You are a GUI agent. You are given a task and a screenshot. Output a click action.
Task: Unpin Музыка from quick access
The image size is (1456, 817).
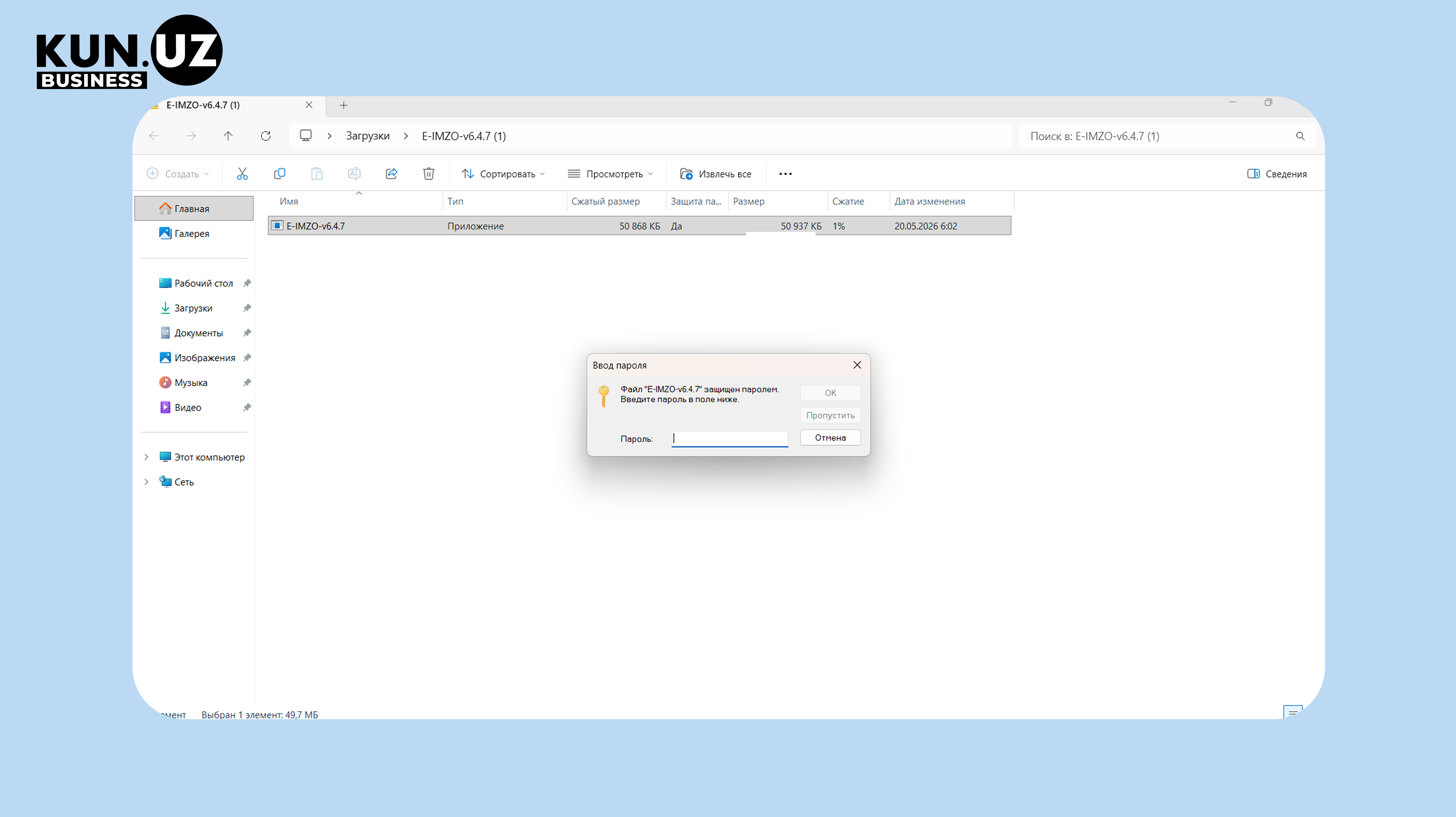point(247,382)
